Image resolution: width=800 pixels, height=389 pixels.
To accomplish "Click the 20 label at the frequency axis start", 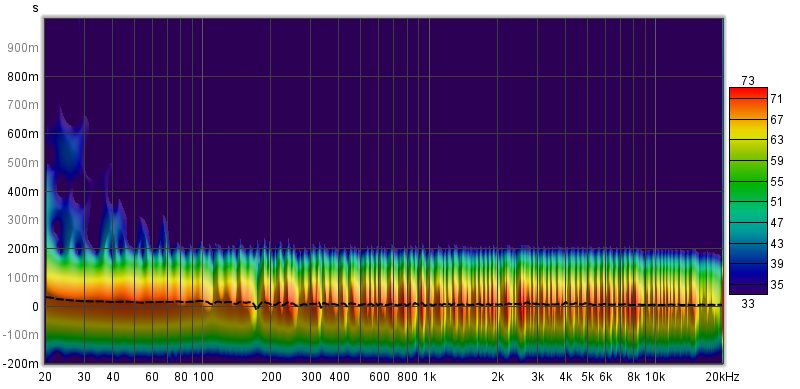I will coord(45,378).
